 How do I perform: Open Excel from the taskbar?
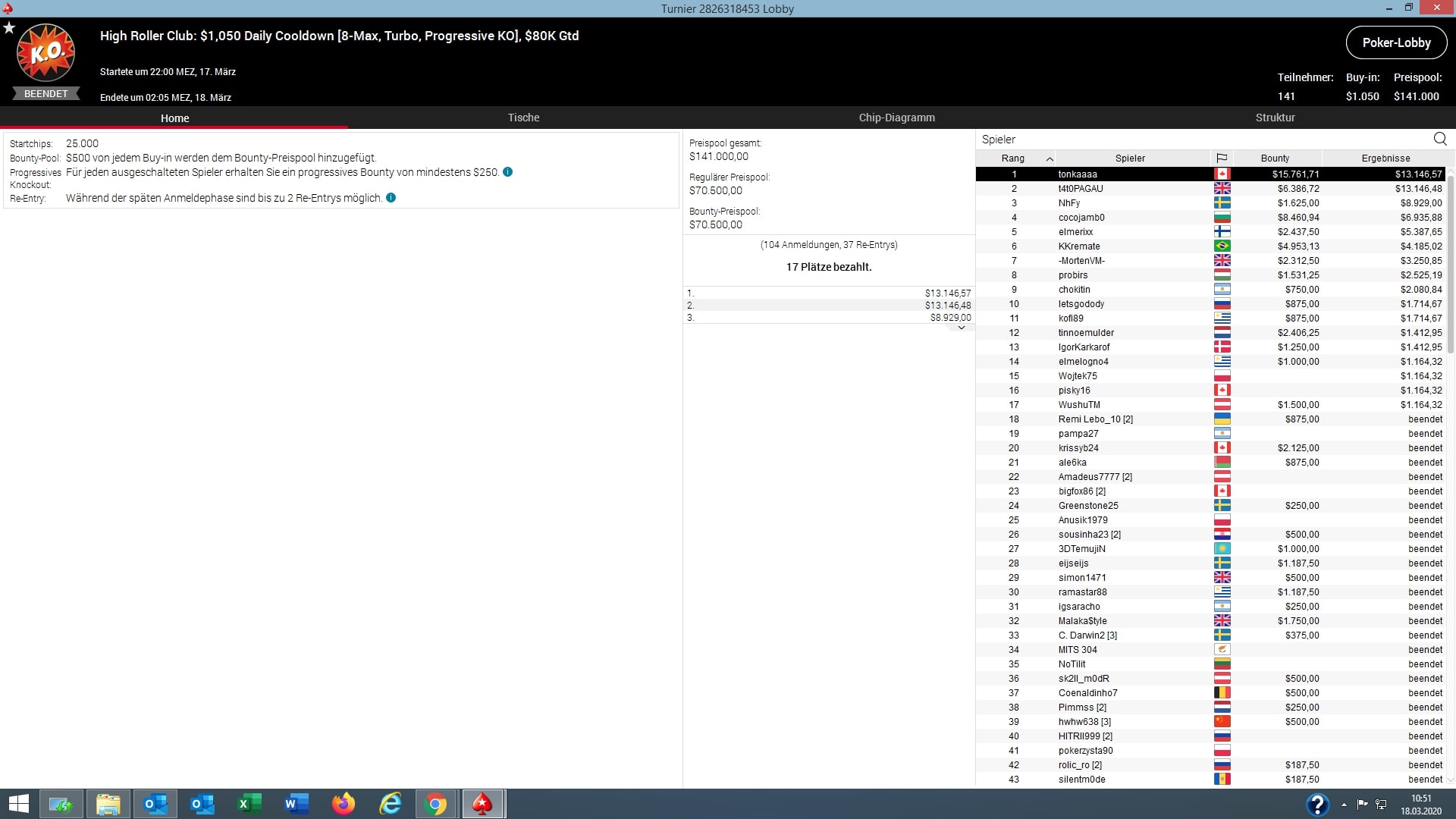(x=249, y=804)
